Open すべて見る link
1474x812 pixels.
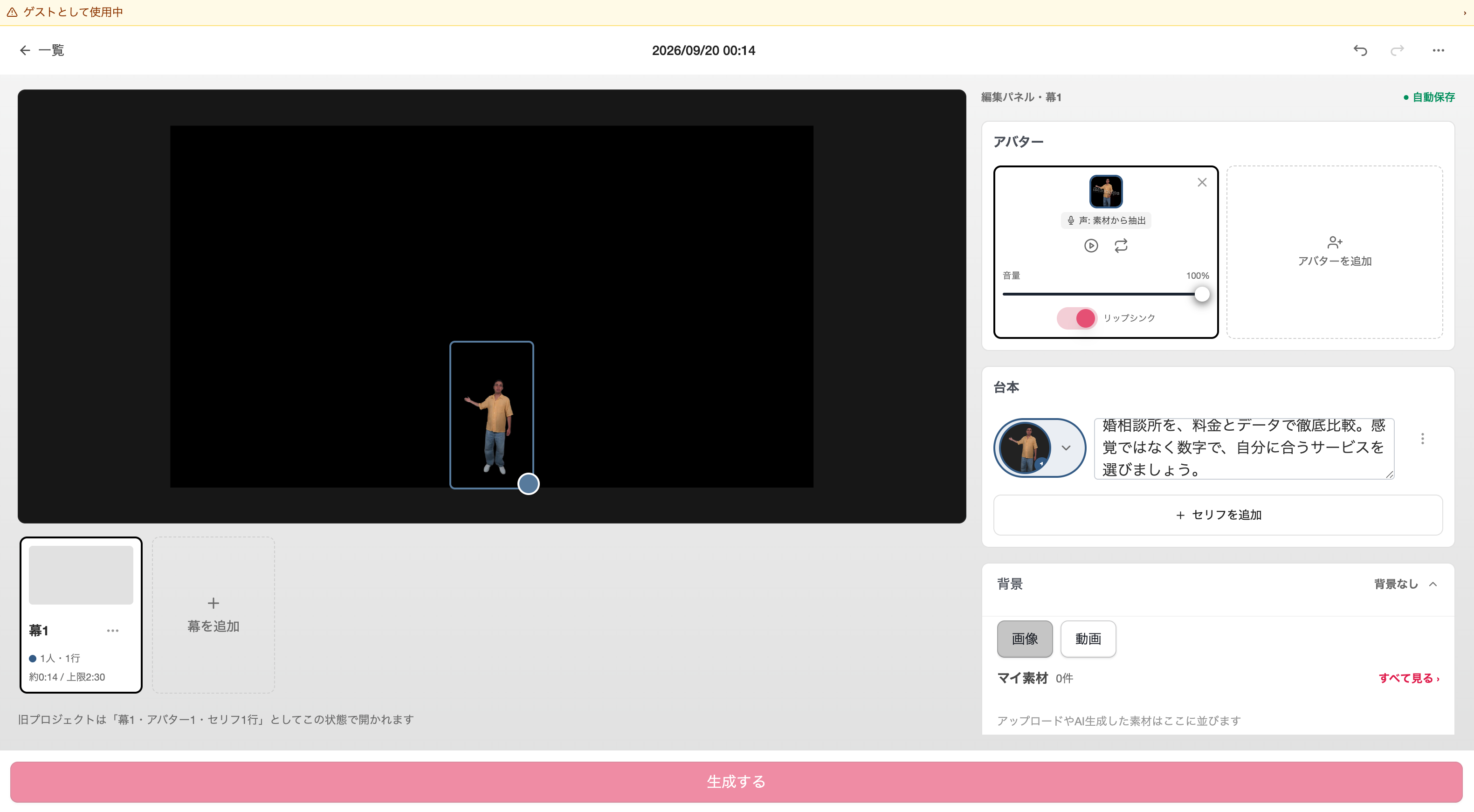click(1409, 678)
